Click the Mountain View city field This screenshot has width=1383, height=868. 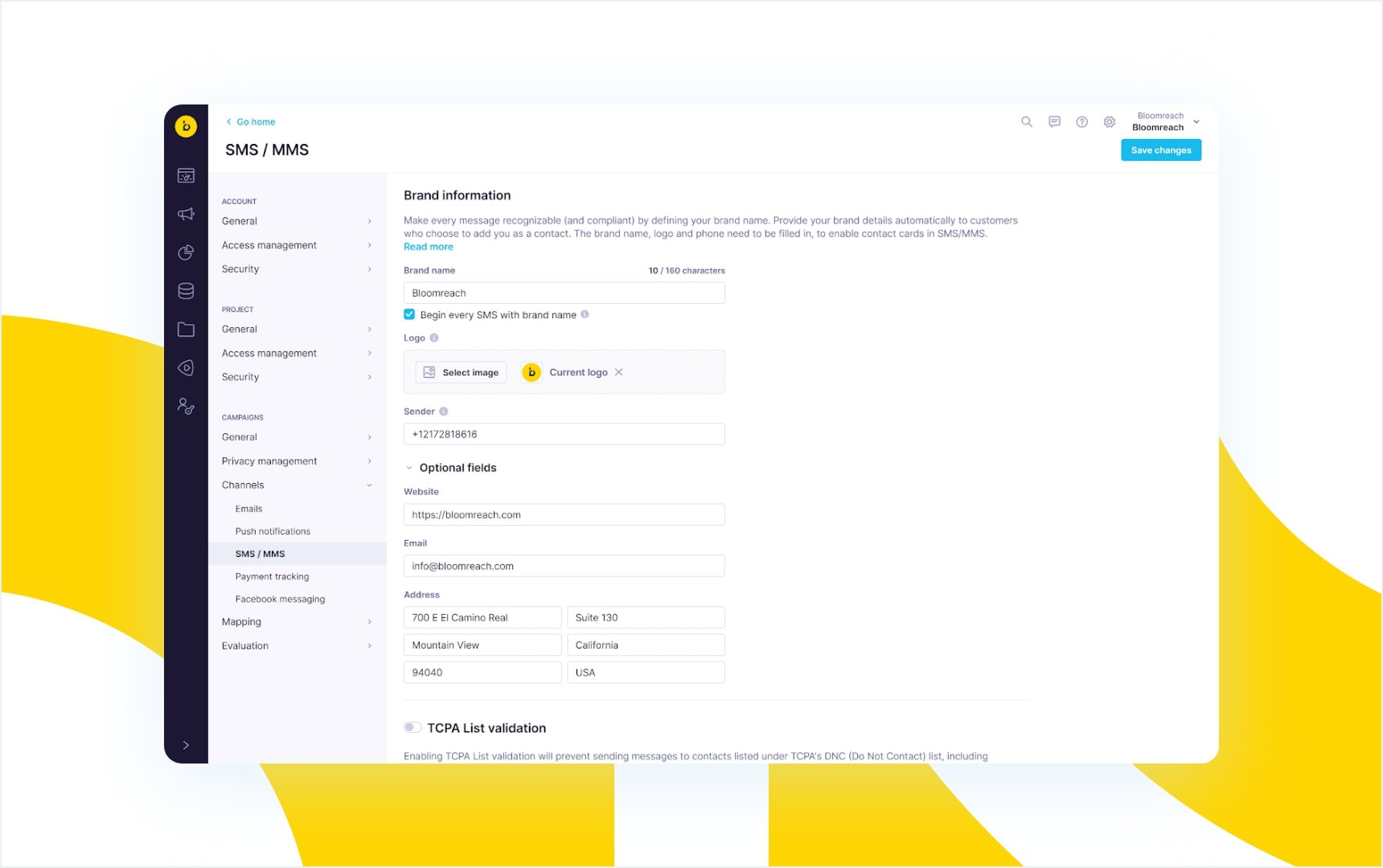(482, 645)
